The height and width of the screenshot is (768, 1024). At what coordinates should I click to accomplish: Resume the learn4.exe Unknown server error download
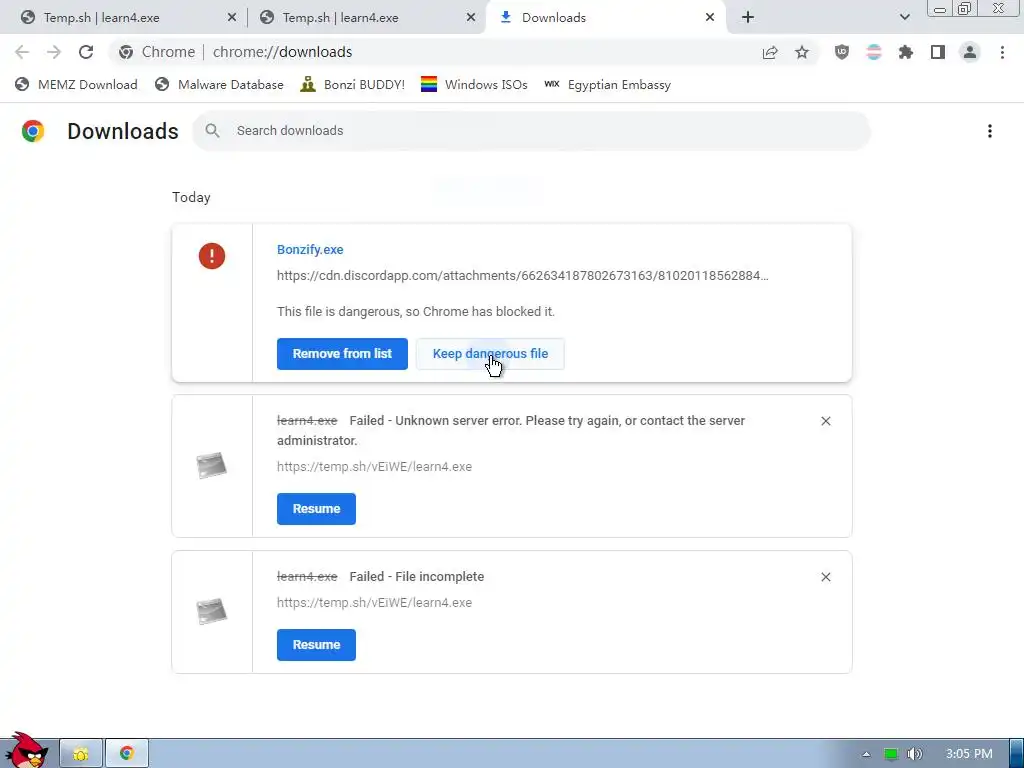click(316, 509)
